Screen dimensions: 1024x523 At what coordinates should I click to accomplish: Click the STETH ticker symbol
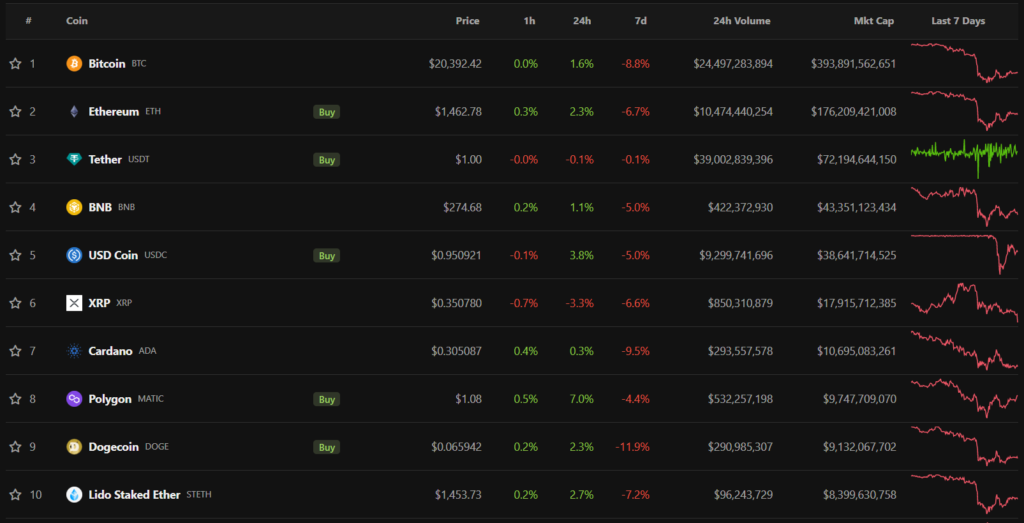[199, 495]
